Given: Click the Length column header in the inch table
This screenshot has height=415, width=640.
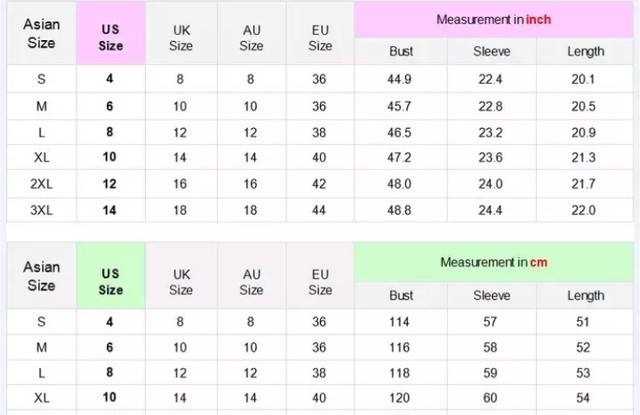Looking at the screenshot, I should [x=585, y=51].
